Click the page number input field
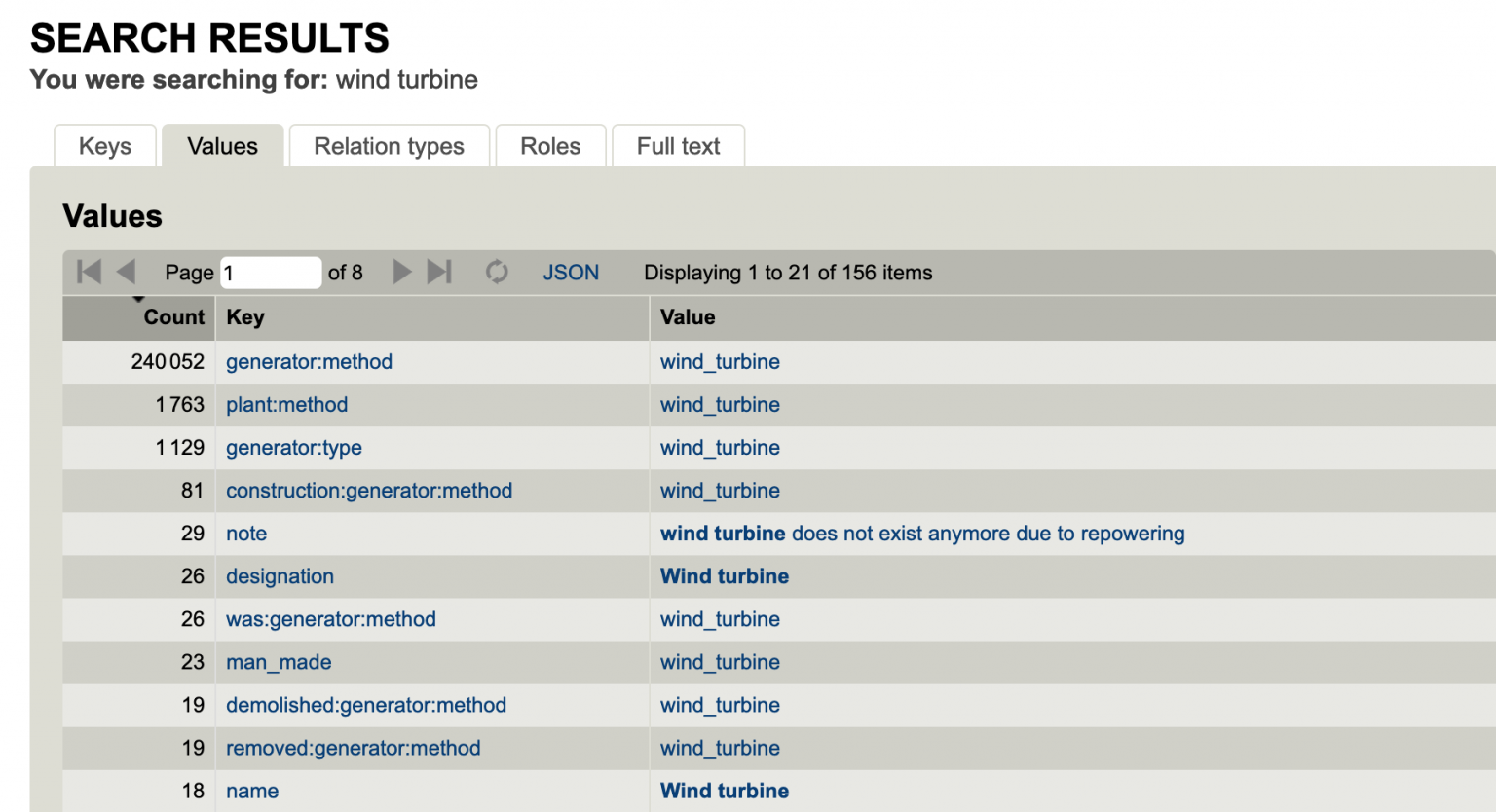 click(x=271, y=272)
